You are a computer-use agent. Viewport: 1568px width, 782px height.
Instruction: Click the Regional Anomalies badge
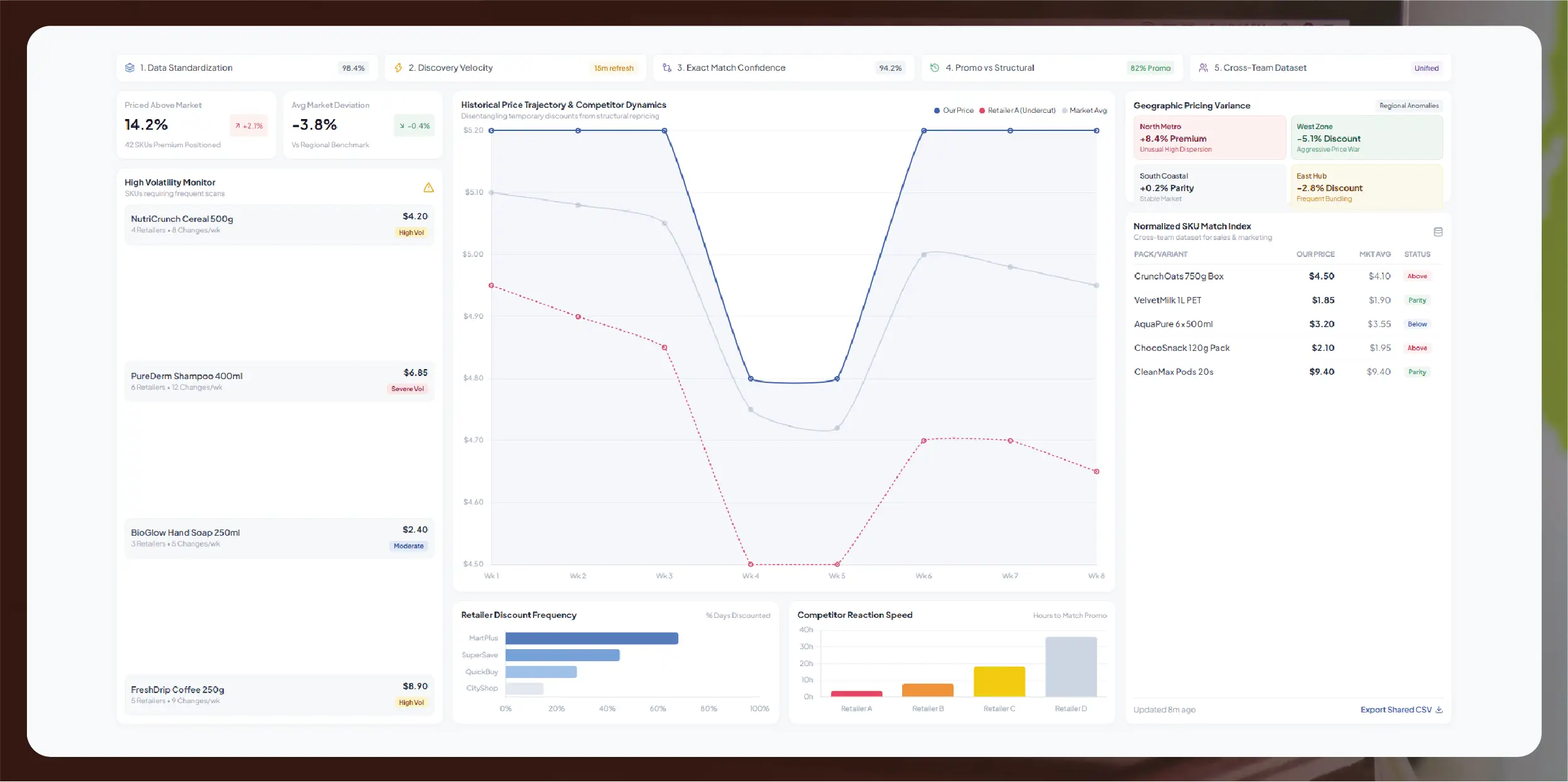1409,105
